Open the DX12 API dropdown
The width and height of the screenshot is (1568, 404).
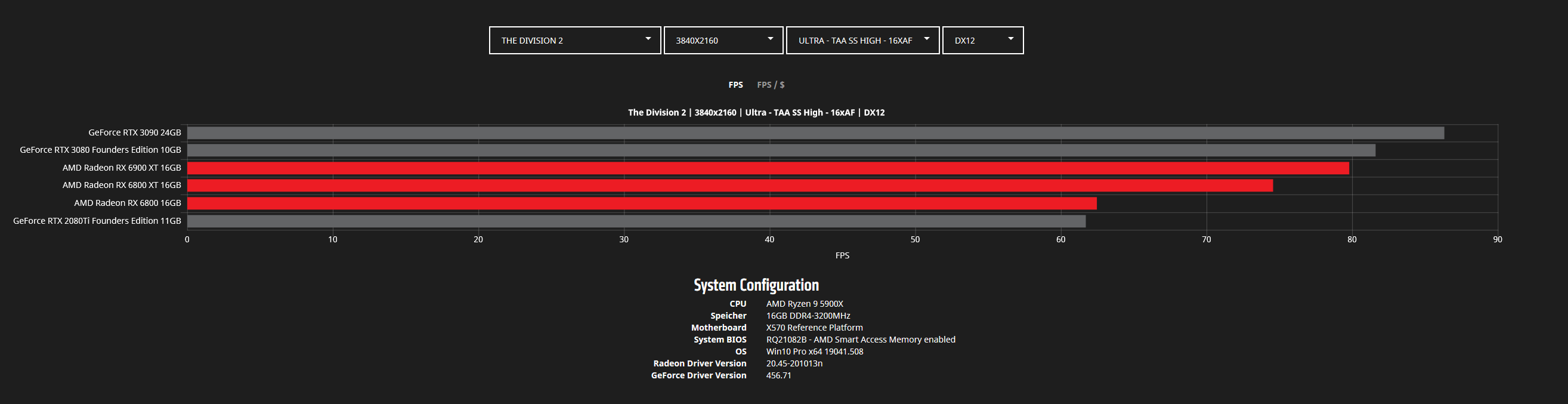point(982,40)
